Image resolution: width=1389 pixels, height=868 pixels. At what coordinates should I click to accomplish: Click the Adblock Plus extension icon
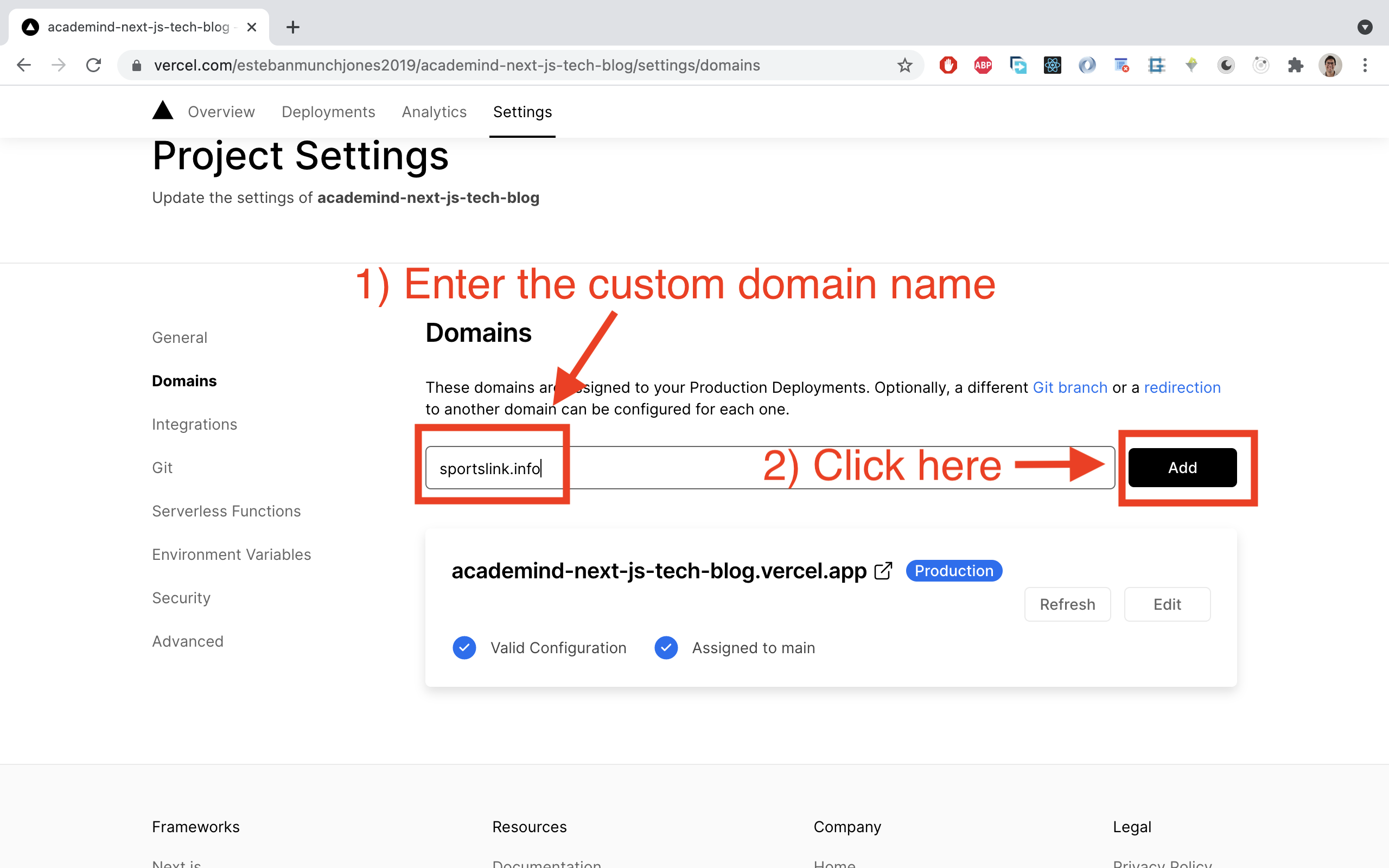983,65
